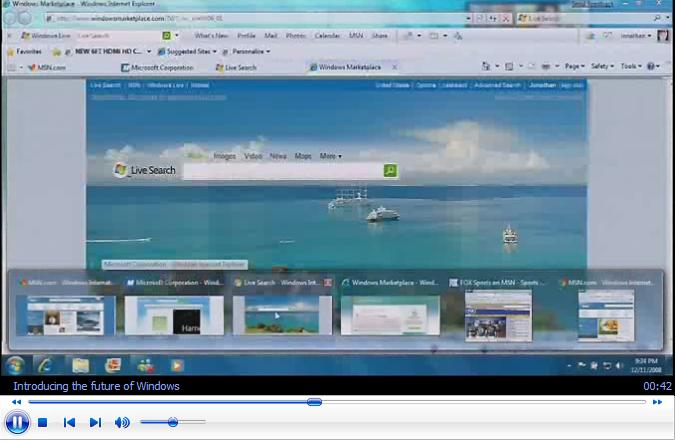Pause the video playback
The width and height of the screenshot is (676, 442).
17,422
